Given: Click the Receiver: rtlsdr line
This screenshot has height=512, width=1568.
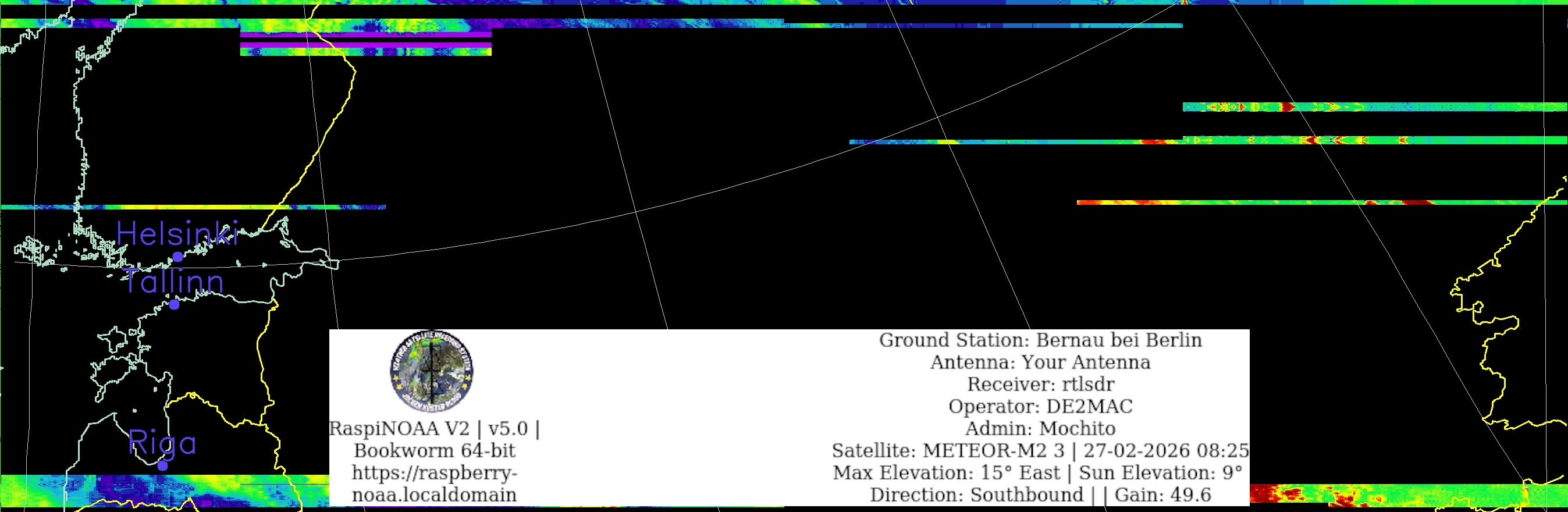Looking at the screenshot, I should coord(1040,384).
